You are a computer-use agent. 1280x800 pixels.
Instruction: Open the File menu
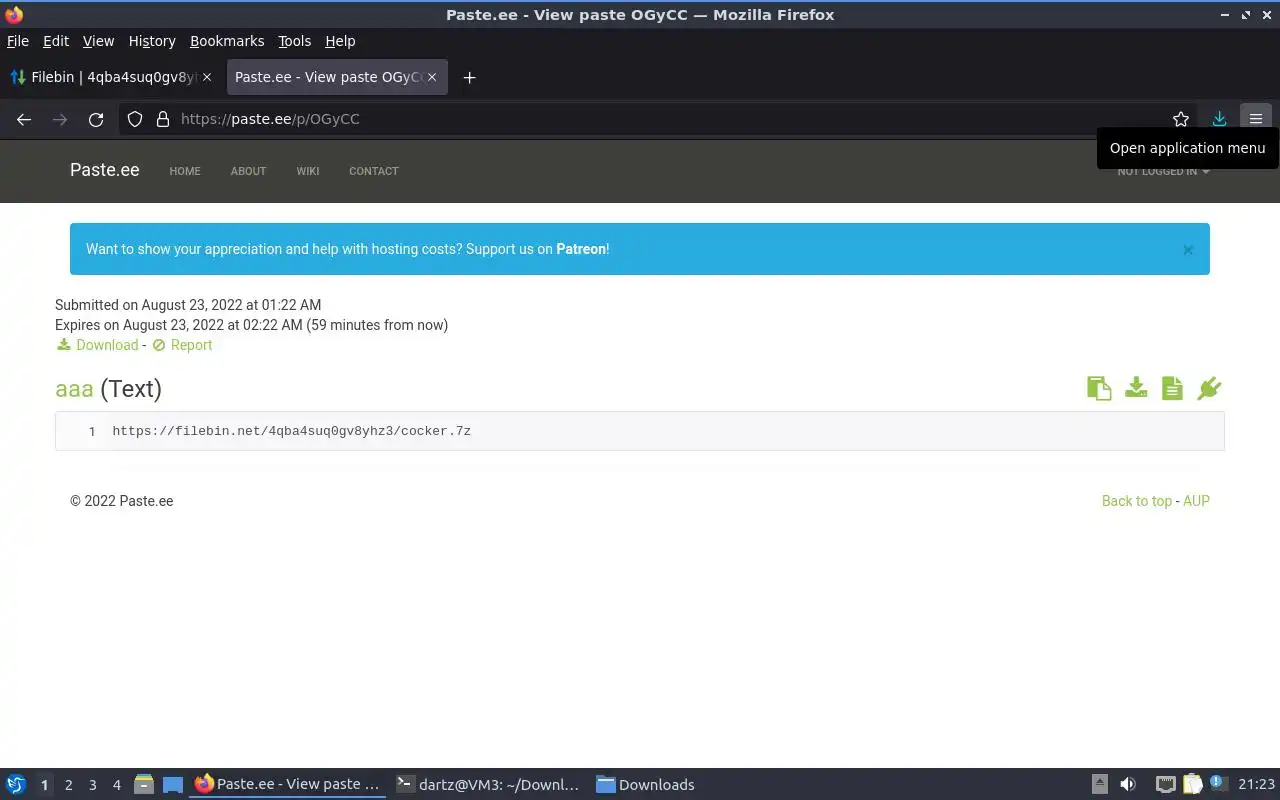coord(18,41)
